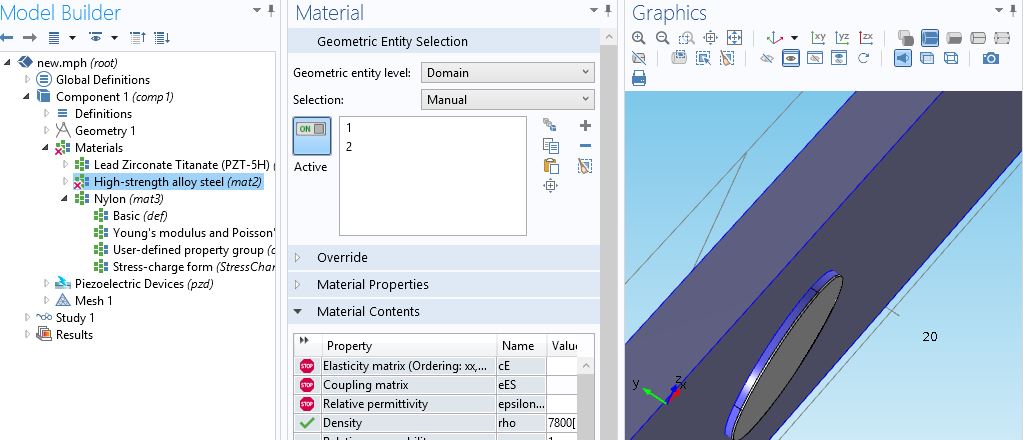Click the Zoom In icon in Graphics toolbar
This screenshot has height=440, width=1023.
coord(639,38)
